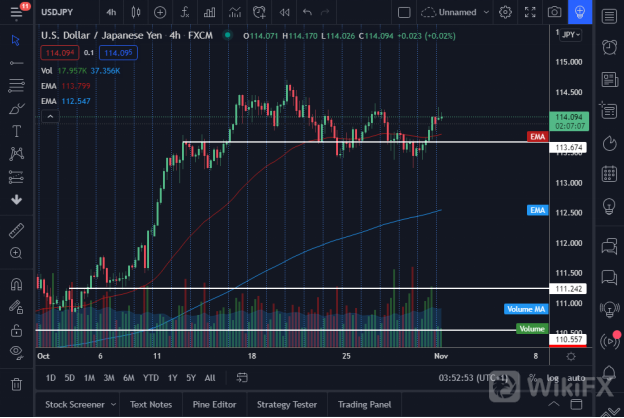Take a chart snapshot with camera icon

pos(554,12)
